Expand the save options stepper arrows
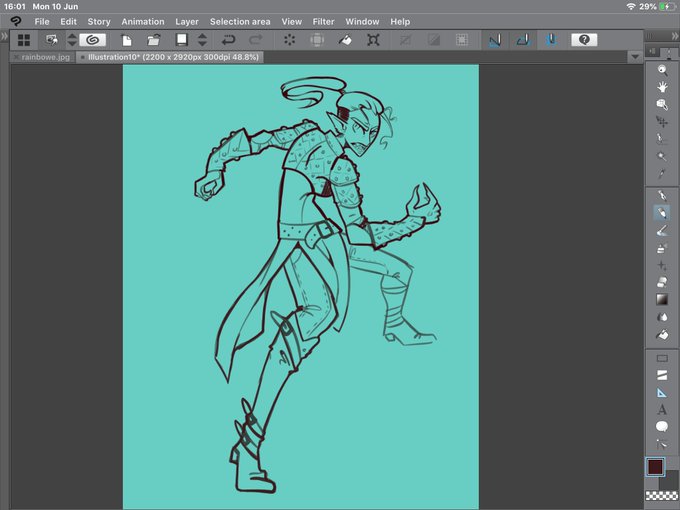 pyautogui.click(x=202, y=40)
